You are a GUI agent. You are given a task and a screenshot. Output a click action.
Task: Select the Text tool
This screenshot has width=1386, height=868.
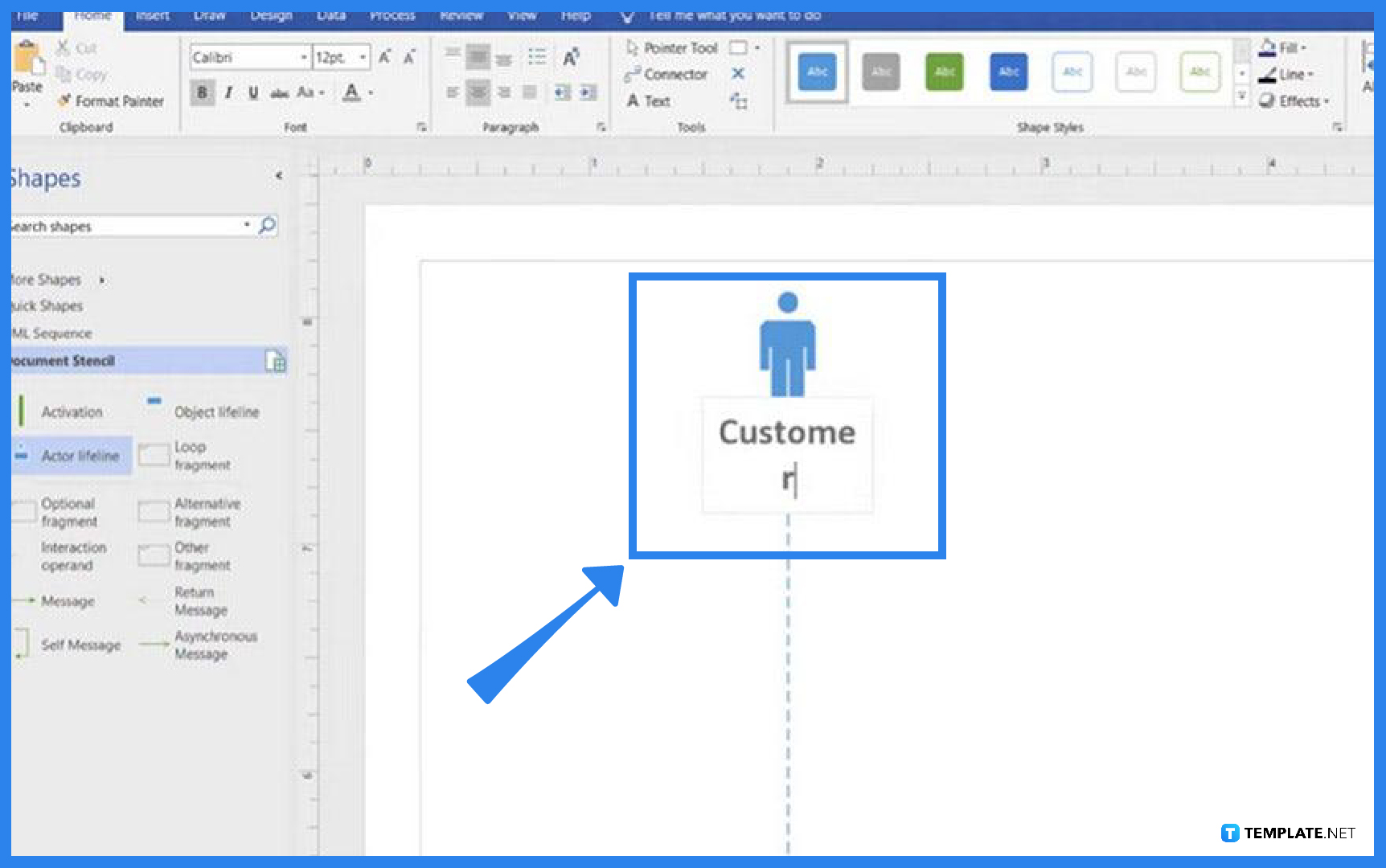click(x=653, y=101)
